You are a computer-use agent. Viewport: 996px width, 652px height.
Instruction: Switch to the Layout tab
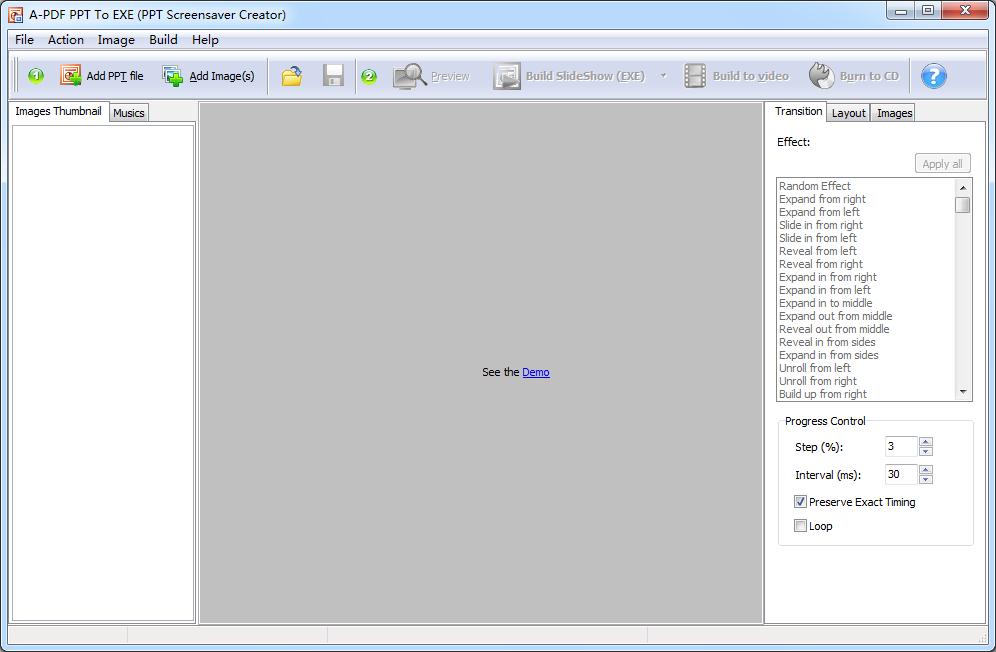[x=849, y=112]
